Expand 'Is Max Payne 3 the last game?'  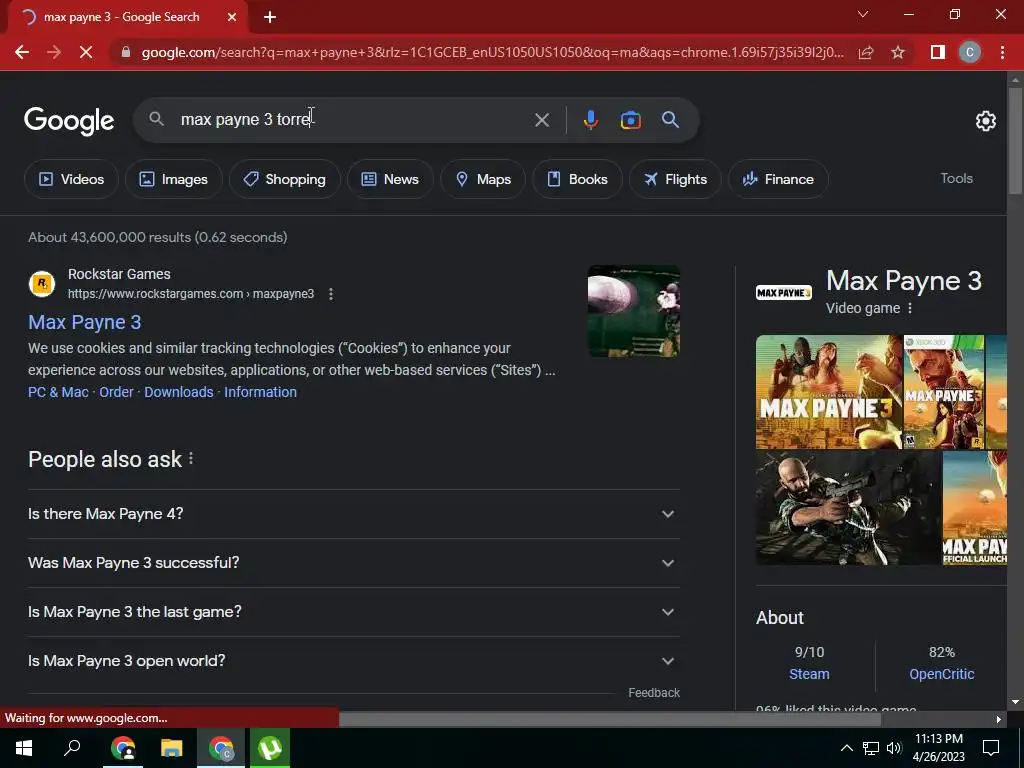coord(354,612)
